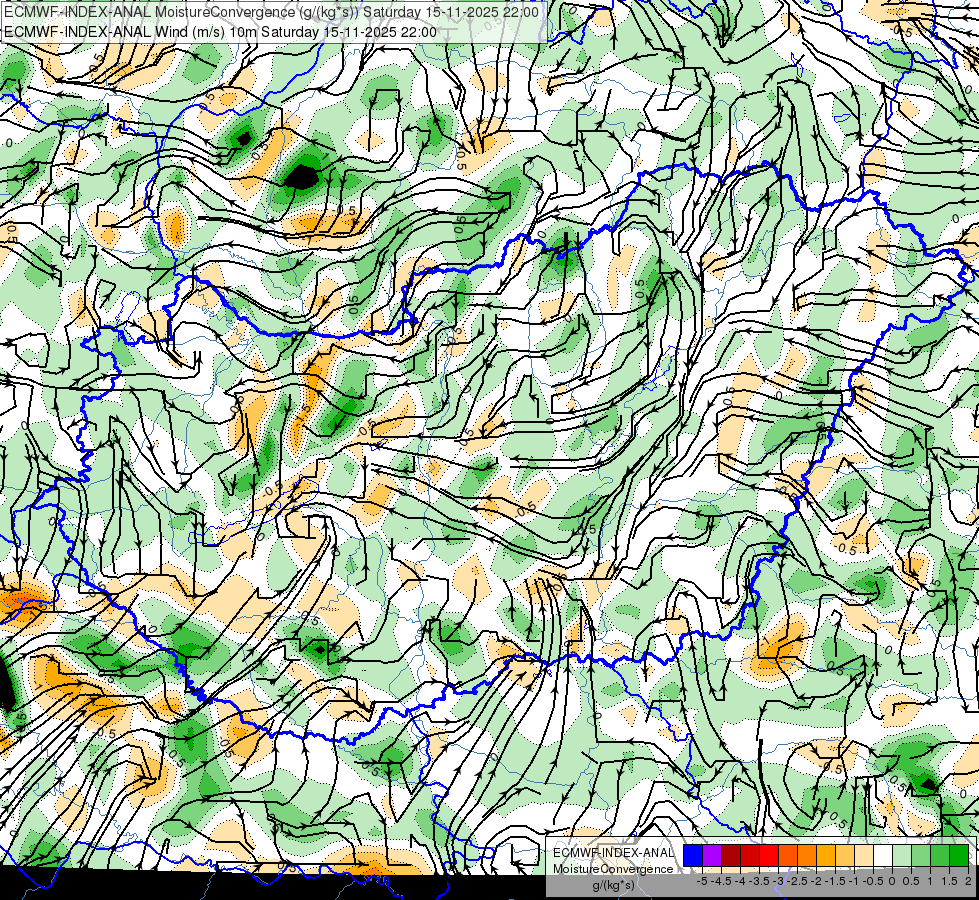The image size is (979, 900).
Task: Select the amber swatch for -2 to -1.5
Action: (x=826, y=855)
